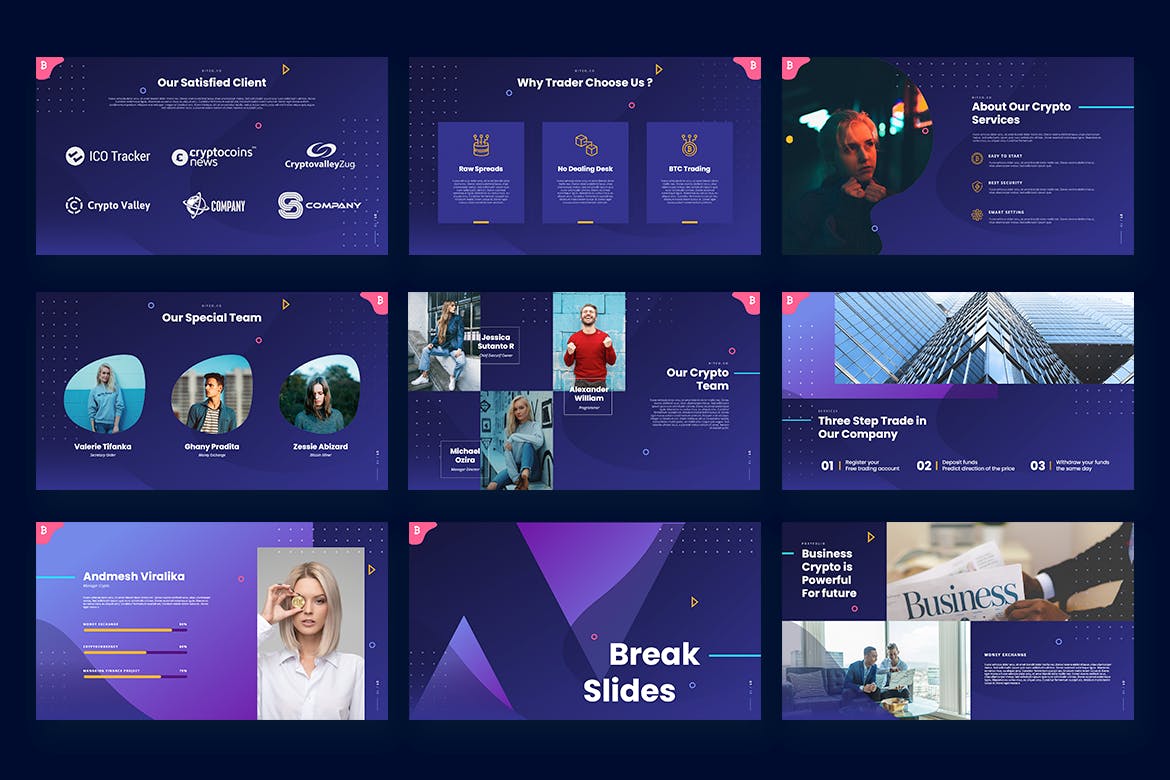Click the Business newspaper photo
The image size is (1170, 780).
coord(1010,571)
